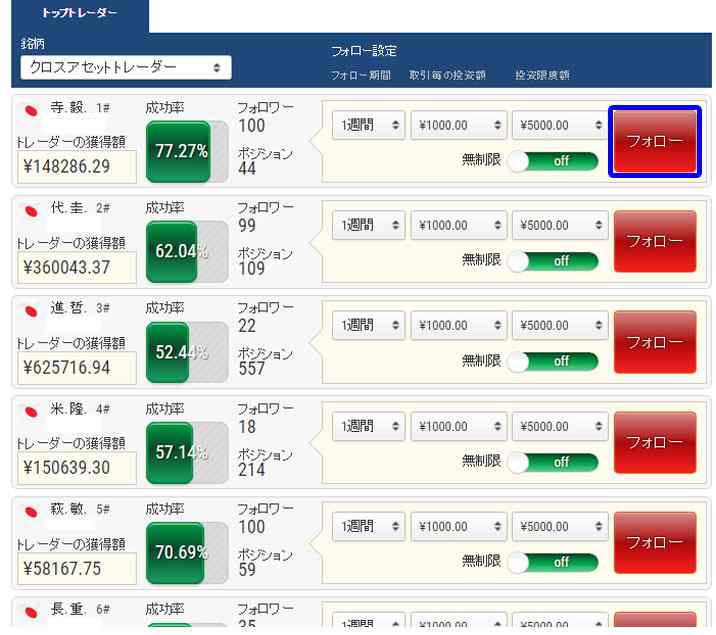Click the 52.44% success rate bar

(187, 352)
